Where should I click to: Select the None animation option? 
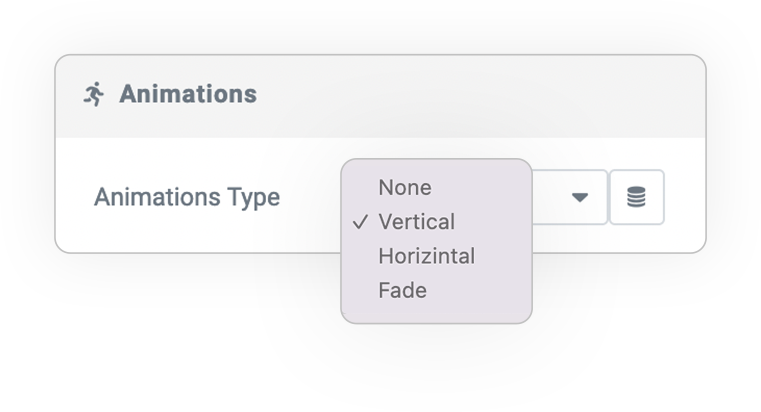point(405,188)
